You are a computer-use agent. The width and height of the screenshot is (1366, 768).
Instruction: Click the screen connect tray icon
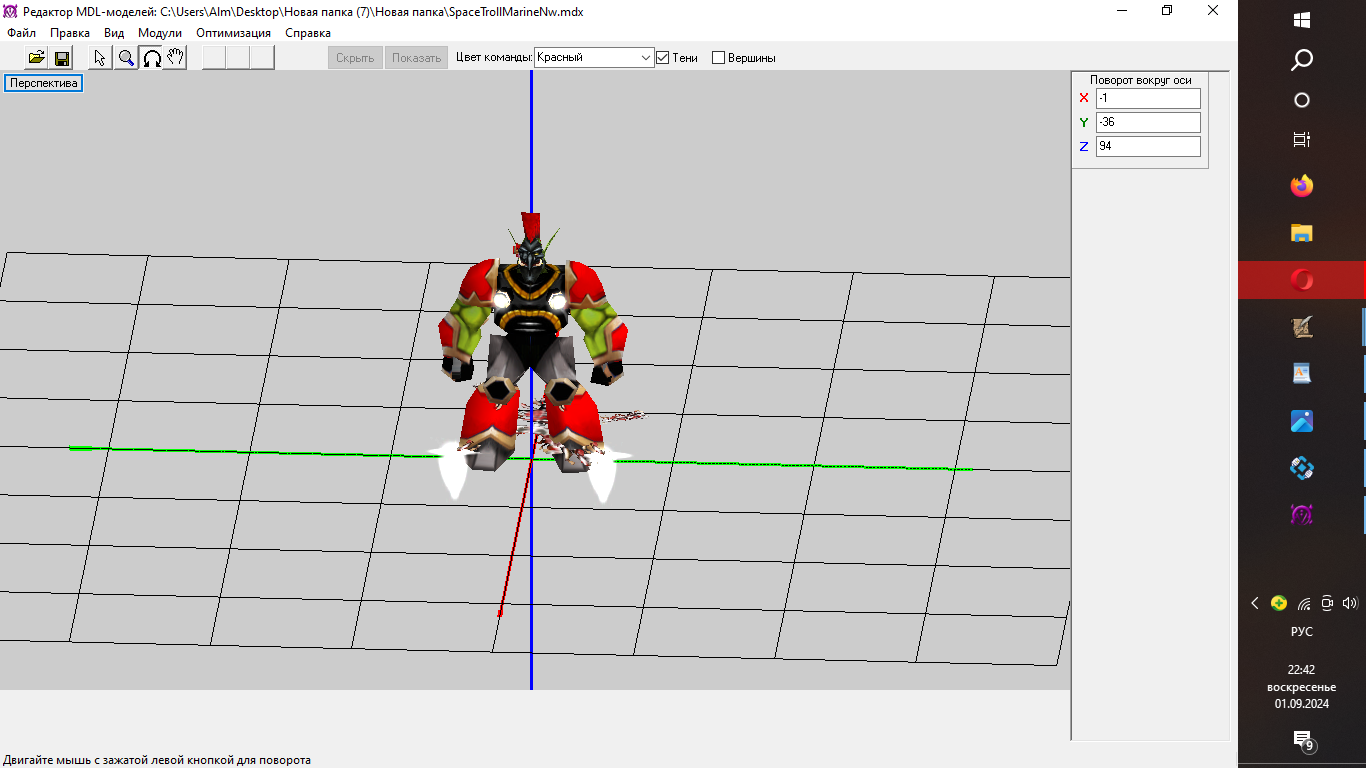[x=1327, y=603]
